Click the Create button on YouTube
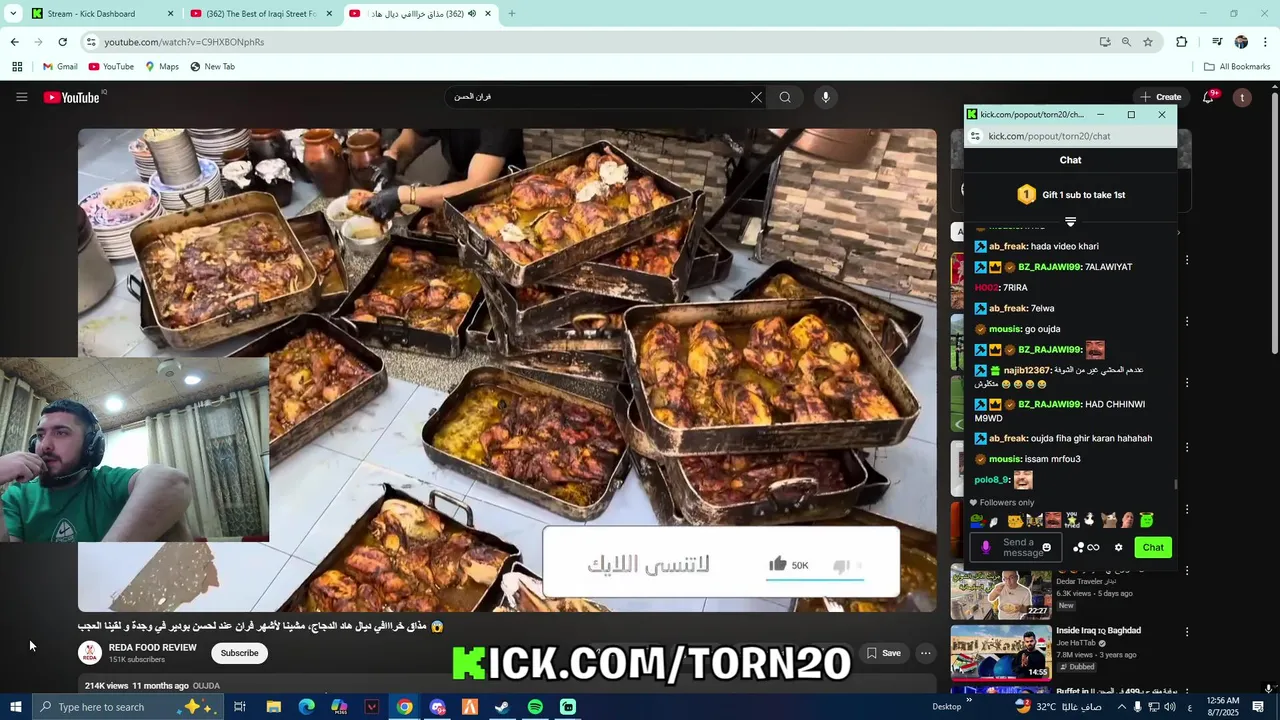 [1161, 97]
